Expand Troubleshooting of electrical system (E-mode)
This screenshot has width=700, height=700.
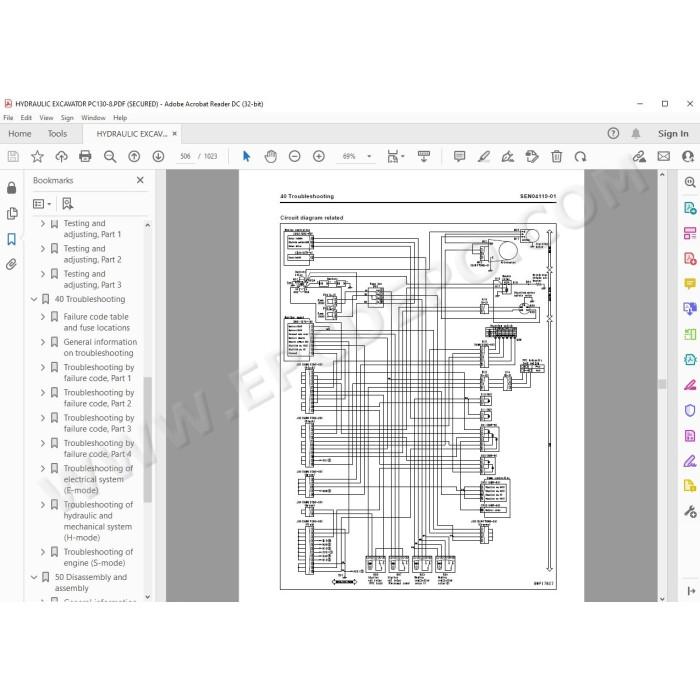[x=43, y=468]
